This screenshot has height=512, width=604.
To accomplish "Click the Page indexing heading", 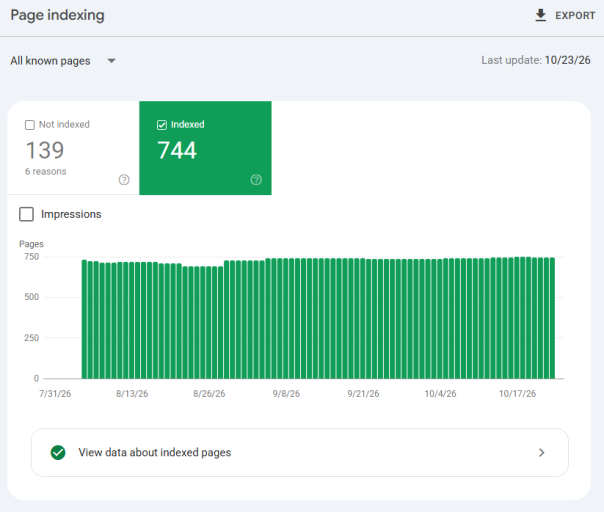I will pyautogui.click(x=57, y=15).
